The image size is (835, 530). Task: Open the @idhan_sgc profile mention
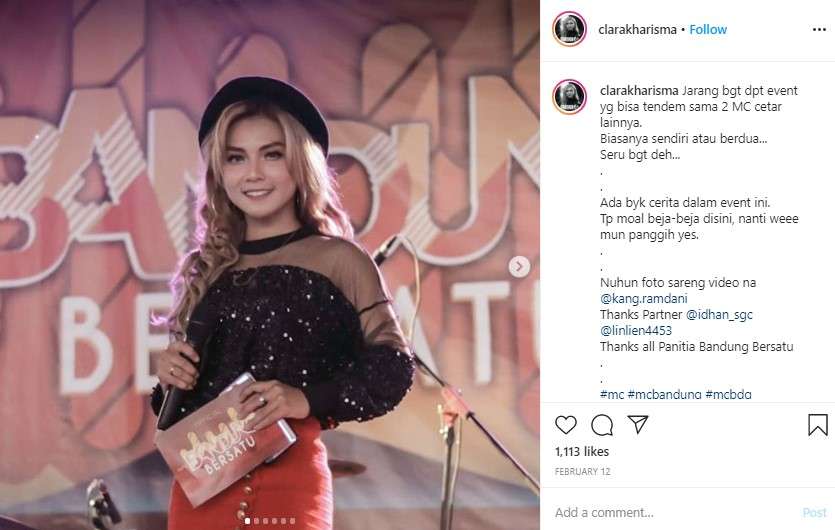click(719, 315)
